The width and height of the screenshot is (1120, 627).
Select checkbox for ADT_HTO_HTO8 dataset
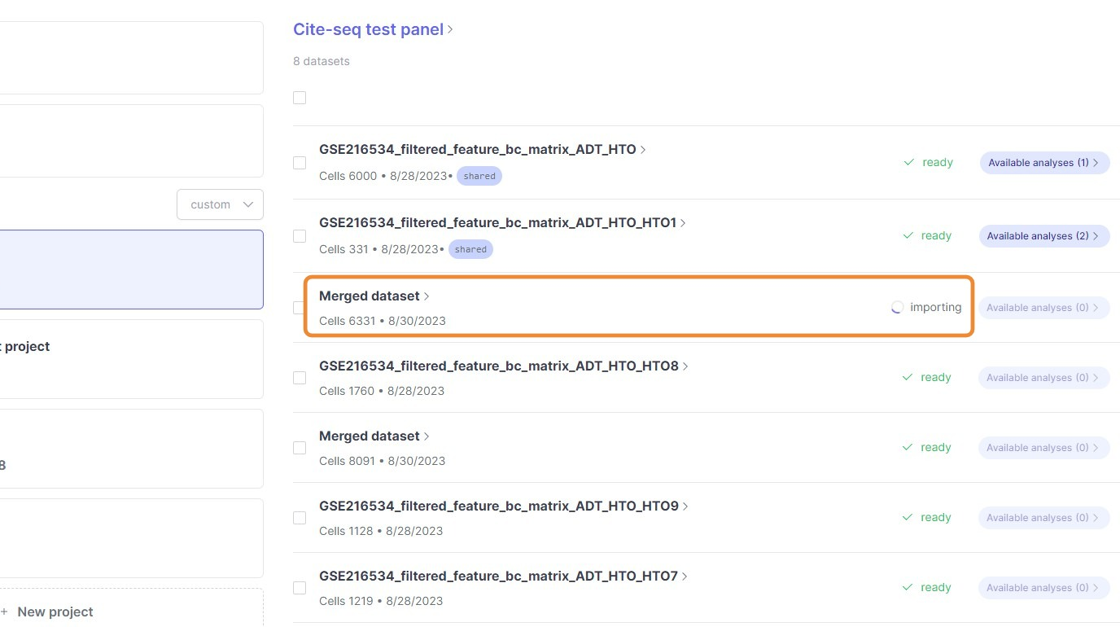point(300,378)
